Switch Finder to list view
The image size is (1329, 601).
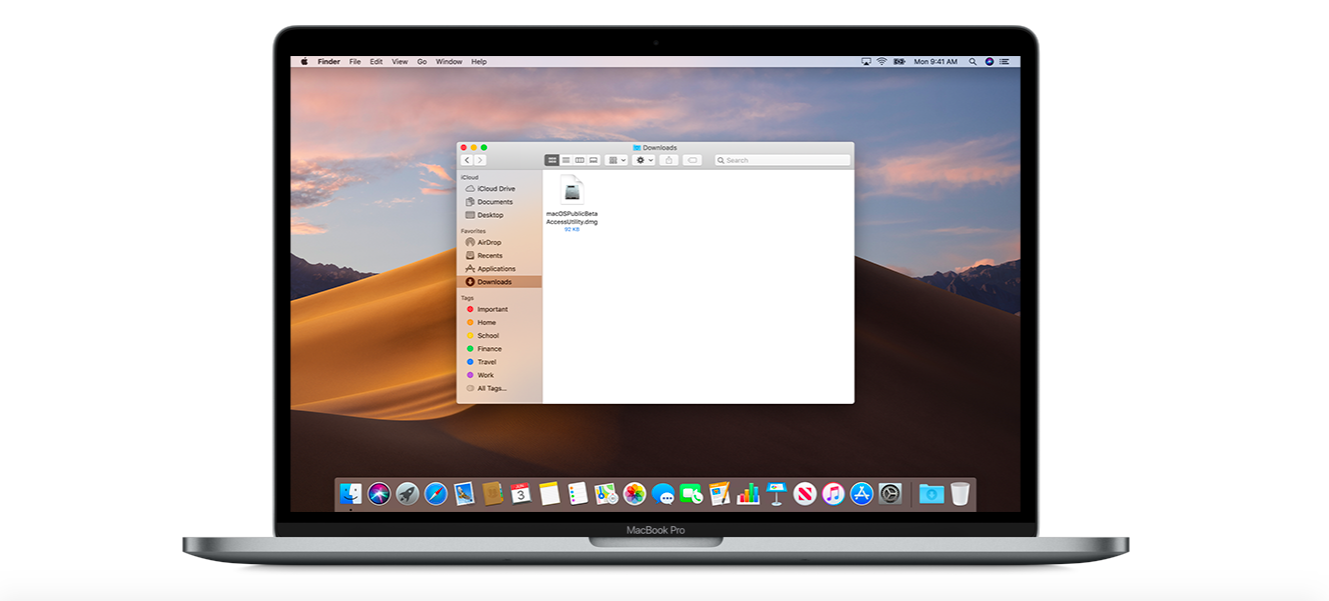[566, 160]
